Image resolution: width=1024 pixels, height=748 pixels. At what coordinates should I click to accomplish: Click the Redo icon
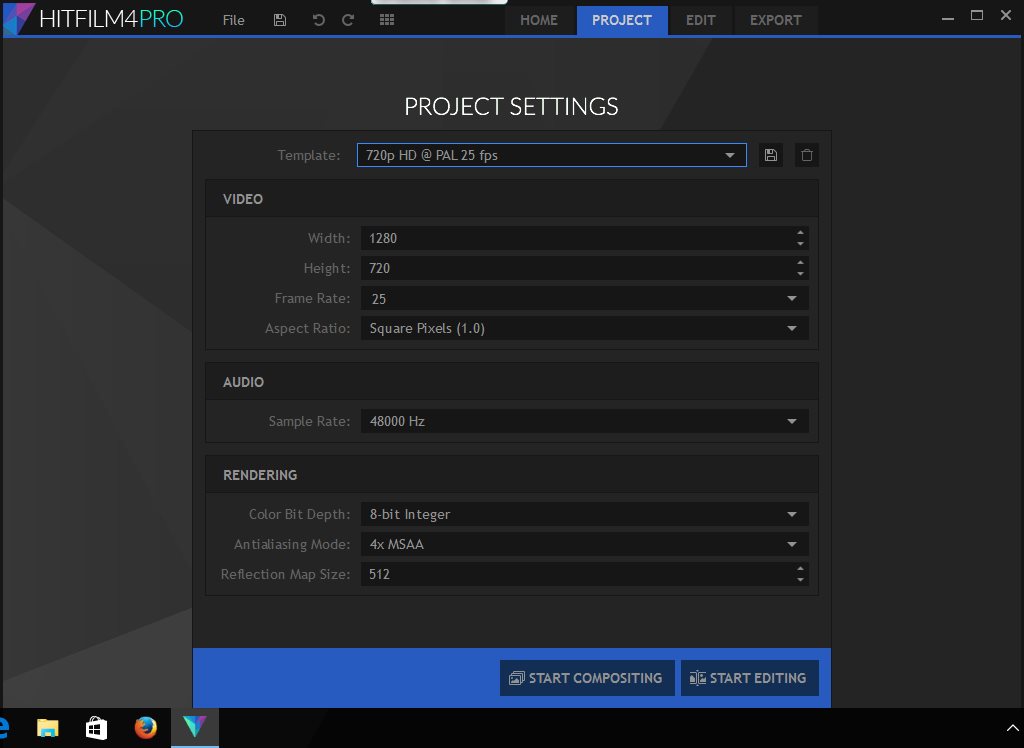(x=348, y=19)
